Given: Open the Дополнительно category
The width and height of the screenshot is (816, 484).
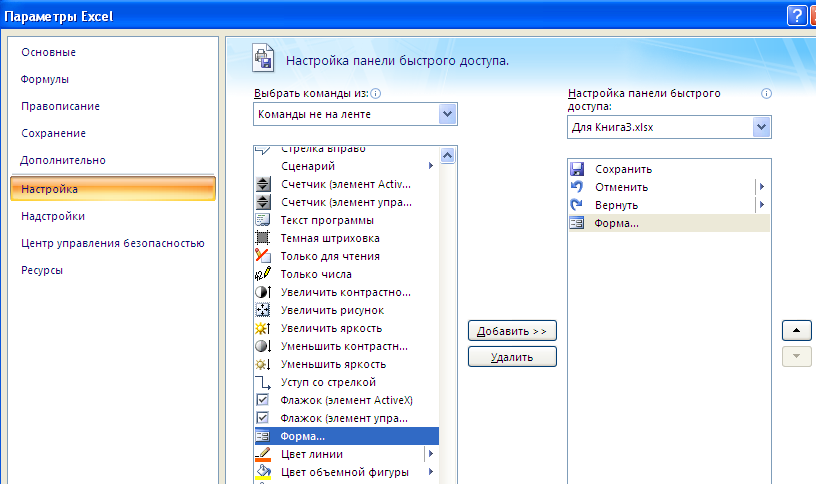Looking at the screenshot, I should [62, 160].
